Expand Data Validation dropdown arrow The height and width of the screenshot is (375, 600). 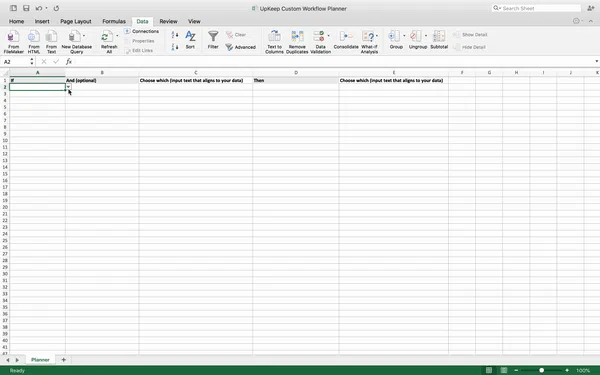tap(328, 36)
